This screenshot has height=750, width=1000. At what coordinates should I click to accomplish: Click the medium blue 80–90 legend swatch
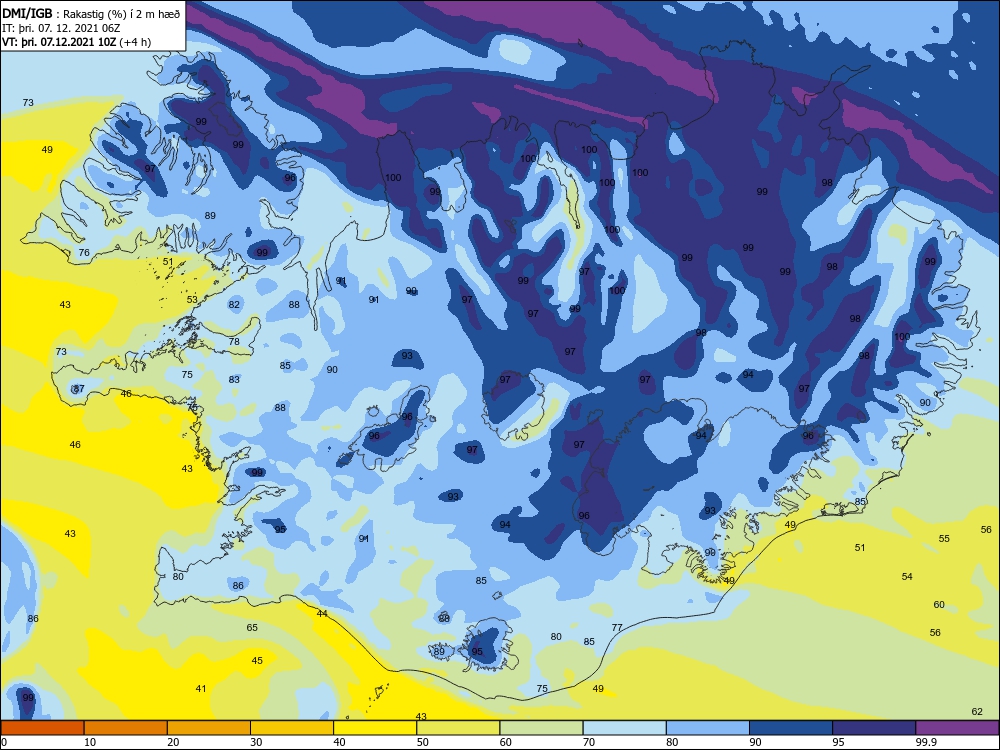[708, 728]
